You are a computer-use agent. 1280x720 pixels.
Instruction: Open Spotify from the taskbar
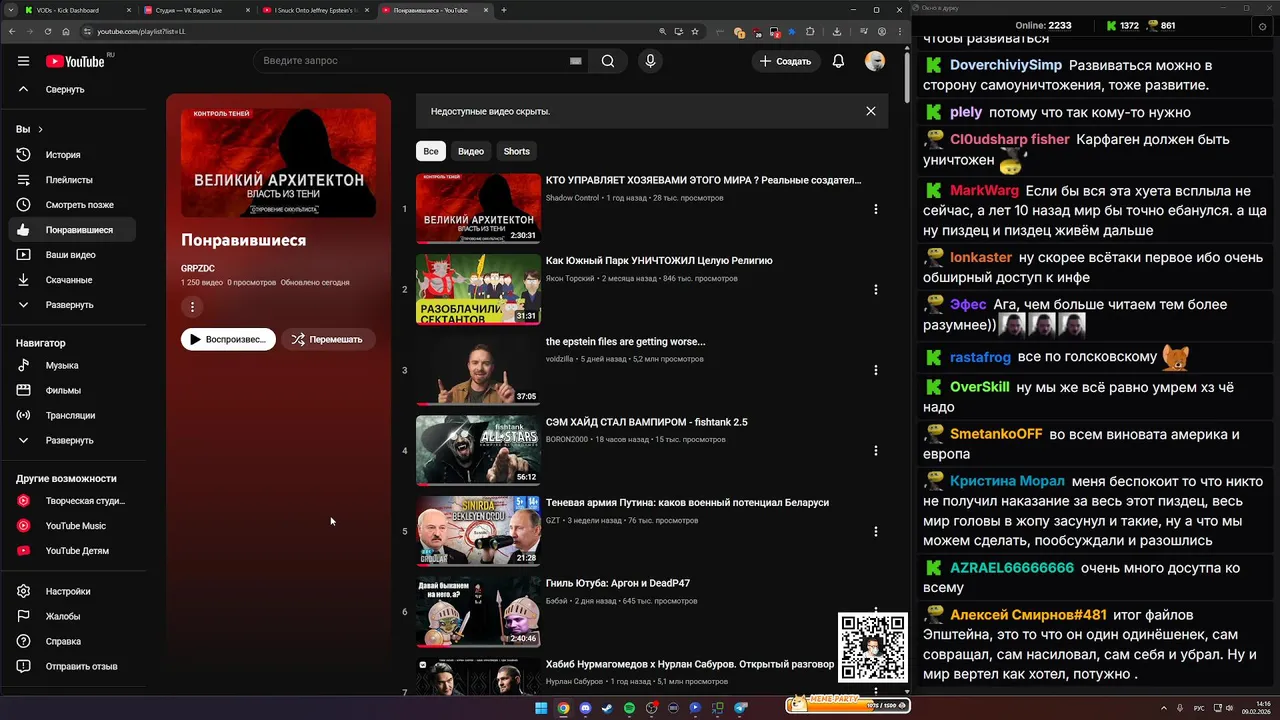pyautogui.click(x=629, y=708)
